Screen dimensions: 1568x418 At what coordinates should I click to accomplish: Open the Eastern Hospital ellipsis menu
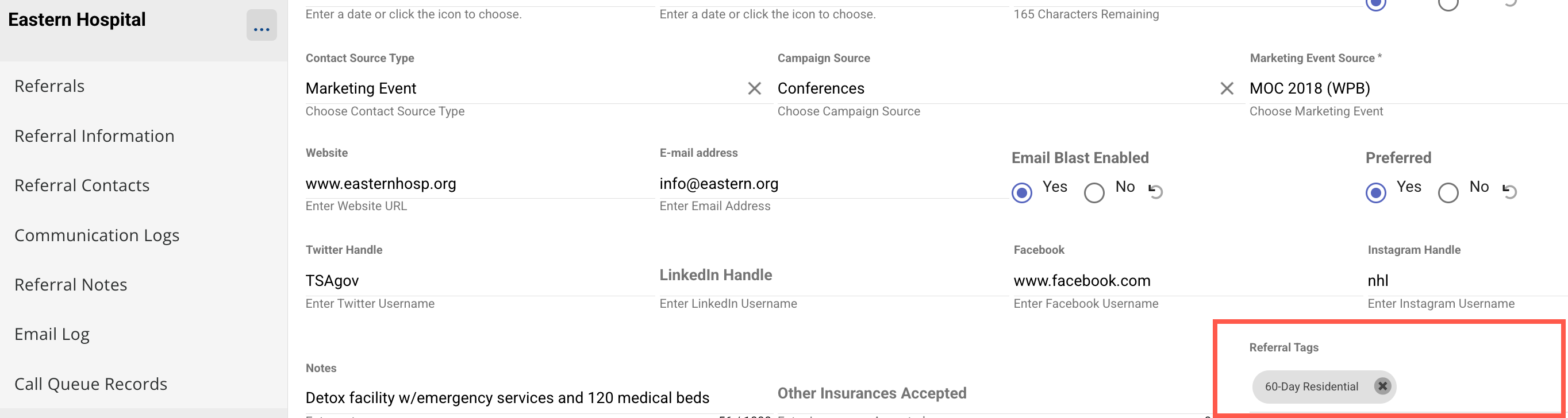(x=261, y=26)
